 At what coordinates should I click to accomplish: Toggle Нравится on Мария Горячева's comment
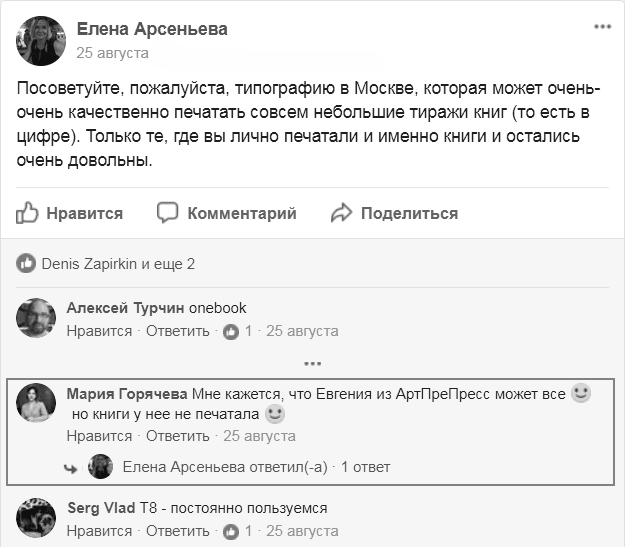99,436
